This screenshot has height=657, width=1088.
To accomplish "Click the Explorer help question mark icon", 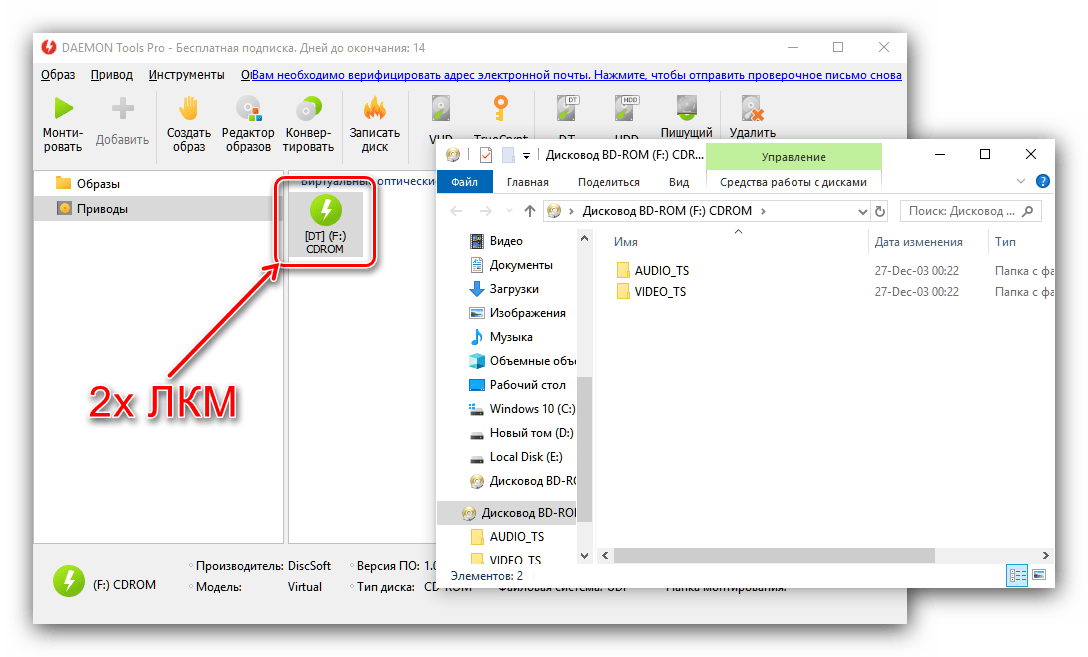I will [x=1042, y=182].
